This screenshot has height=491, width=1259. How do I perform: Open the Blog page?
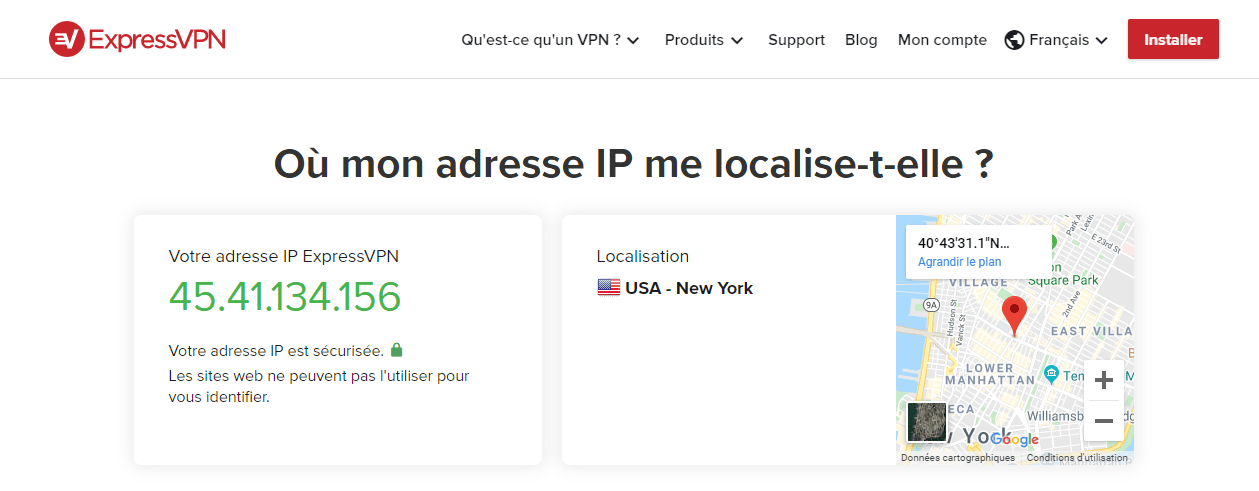tap(861, 40)
